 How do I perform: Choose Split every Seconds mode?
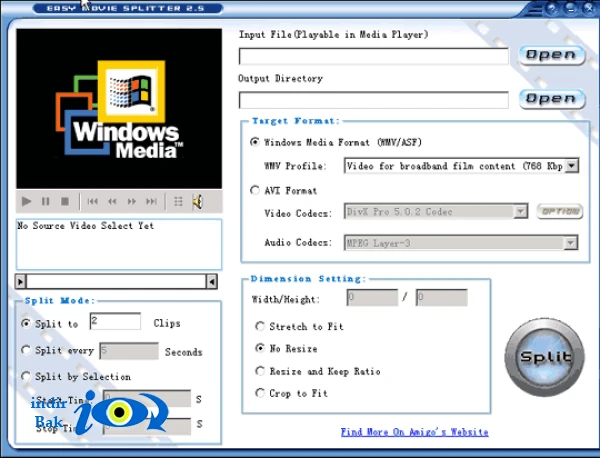click(x=26, y=350)
